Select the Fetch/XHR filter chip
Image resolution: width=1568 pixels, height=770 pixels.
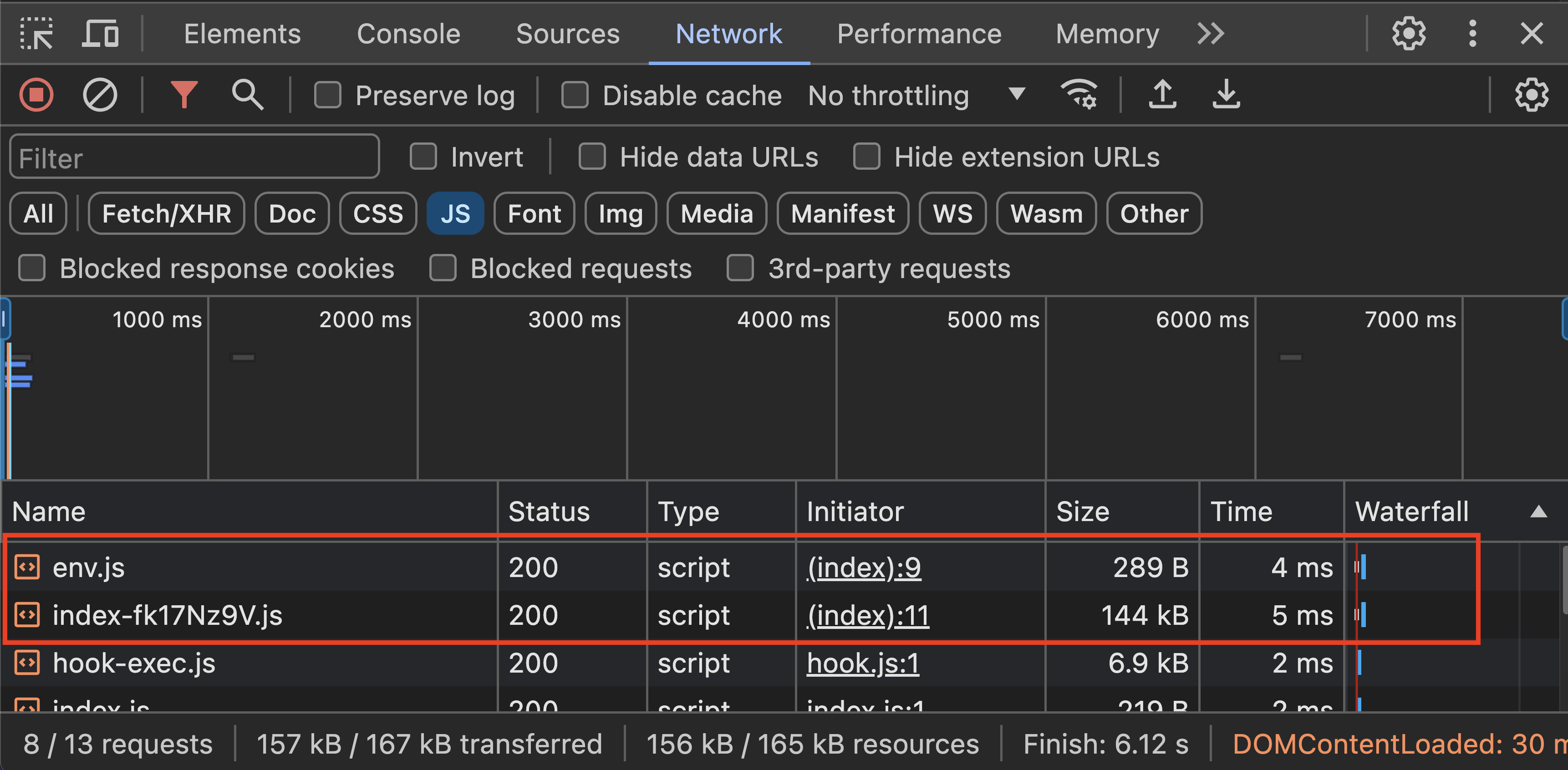(166, 213)
